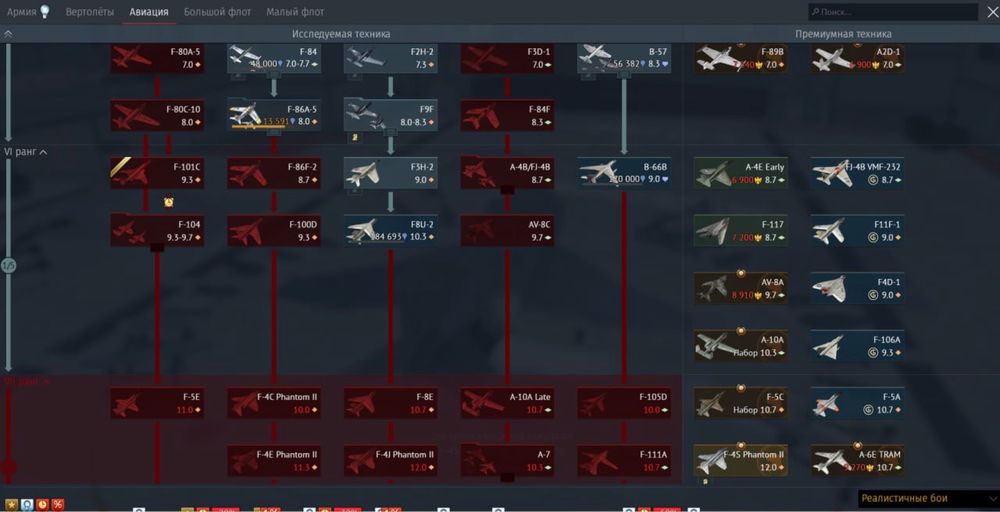
Task: Click the B-66B bomber image
Action: tap(599, 172)
